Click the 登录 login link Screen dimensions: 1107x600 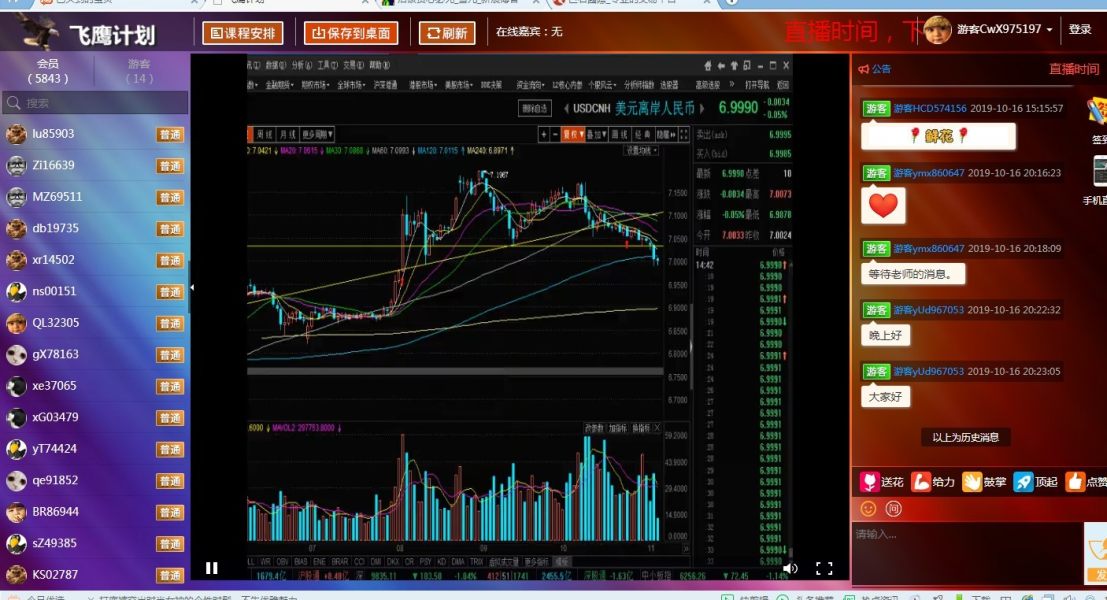click(x=1080, y=30)
